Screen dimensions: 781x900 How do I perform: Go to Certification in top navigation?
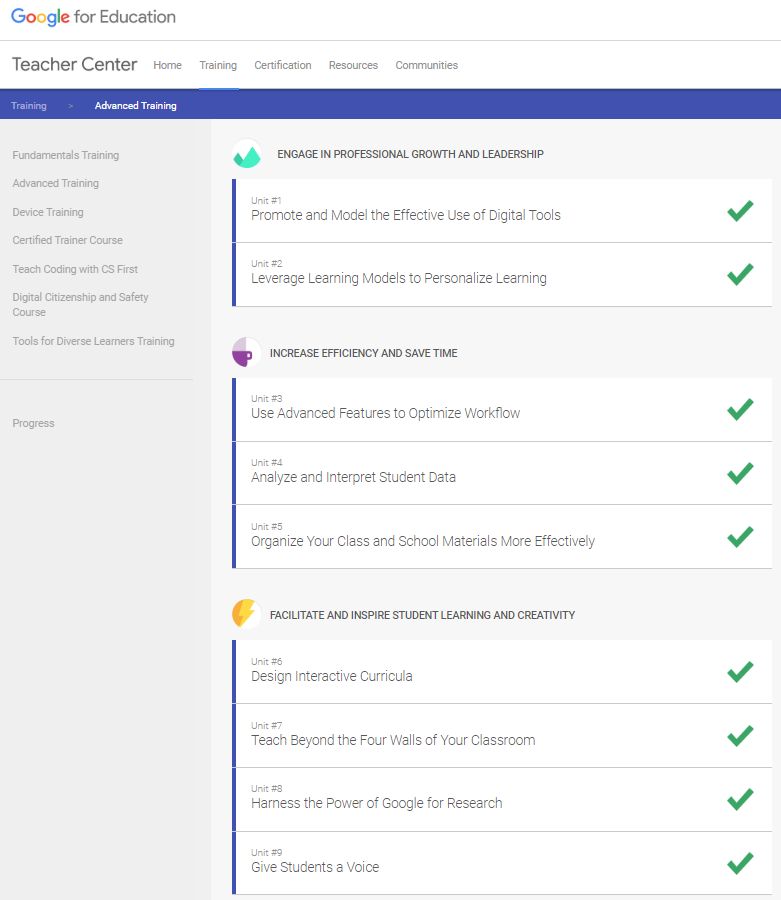pyautogui.click(x=283, y=65)
